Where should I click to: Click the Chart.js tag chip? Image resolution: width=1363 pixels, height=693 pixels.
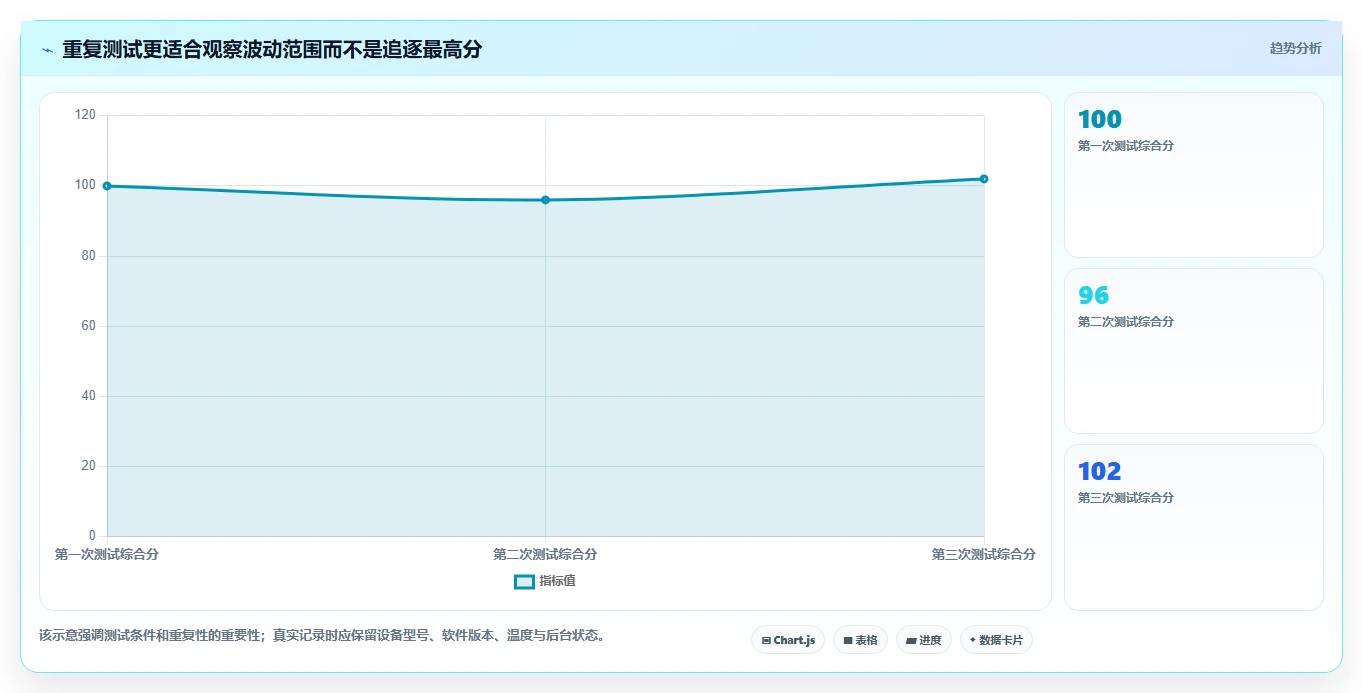(x=788, y=640)
